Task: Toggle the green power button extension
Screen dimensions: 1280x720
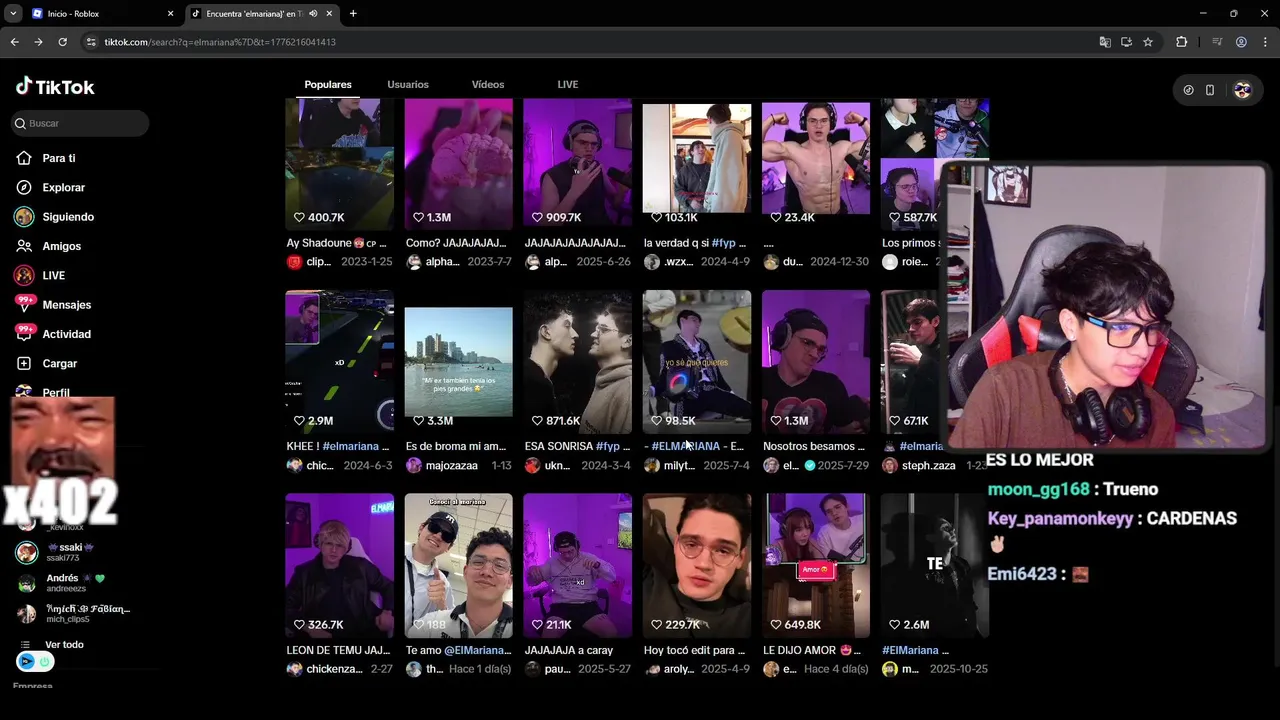Action: click(x=45, y=661)
